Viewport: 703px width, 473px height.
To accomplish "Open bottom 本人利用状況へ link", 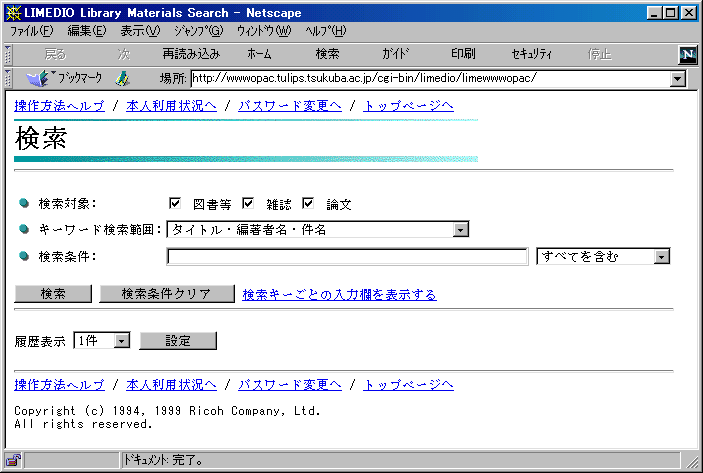I will [x=171, y=385].
